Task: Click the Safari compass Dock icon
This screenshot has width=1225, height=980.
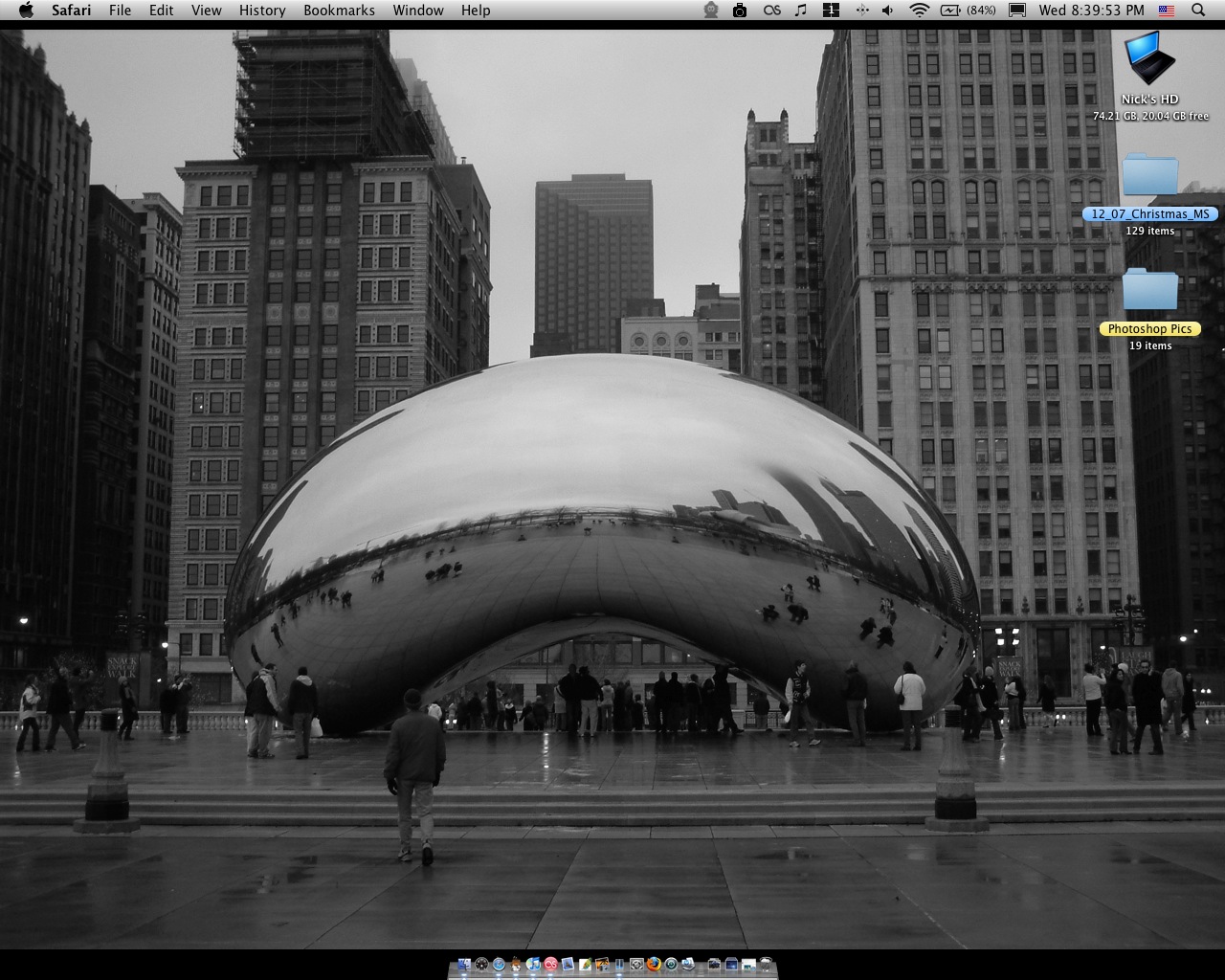Action: click(499, 964)
